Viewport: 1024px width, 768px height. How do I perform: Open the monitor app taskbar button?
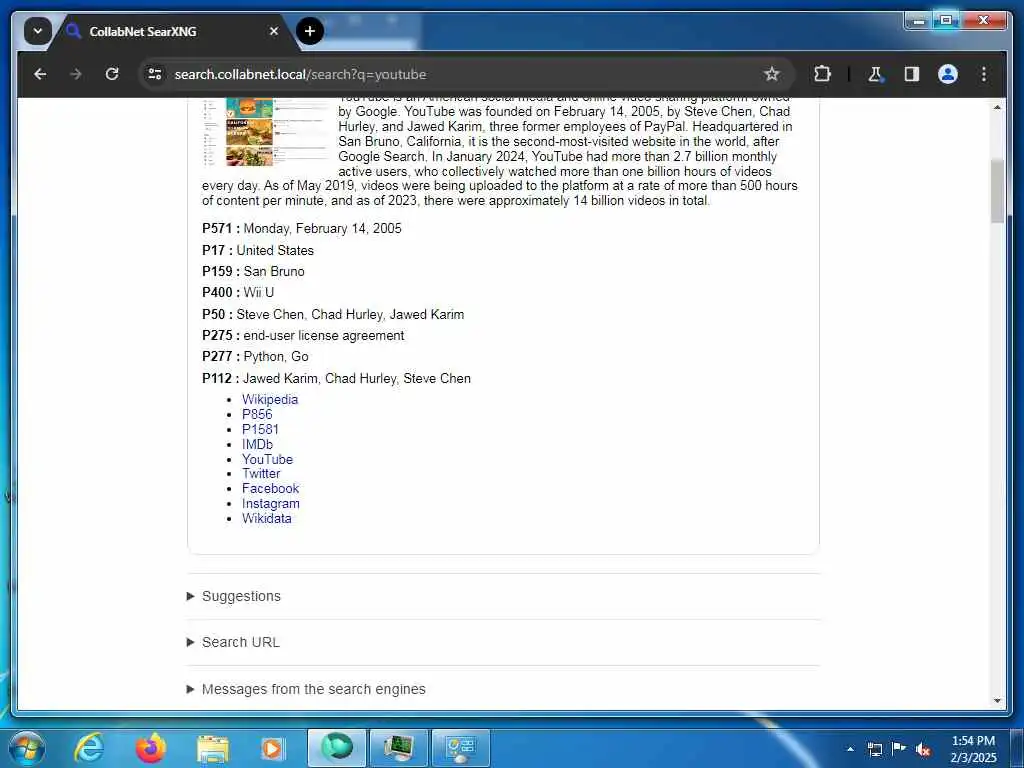click(398, 748)
